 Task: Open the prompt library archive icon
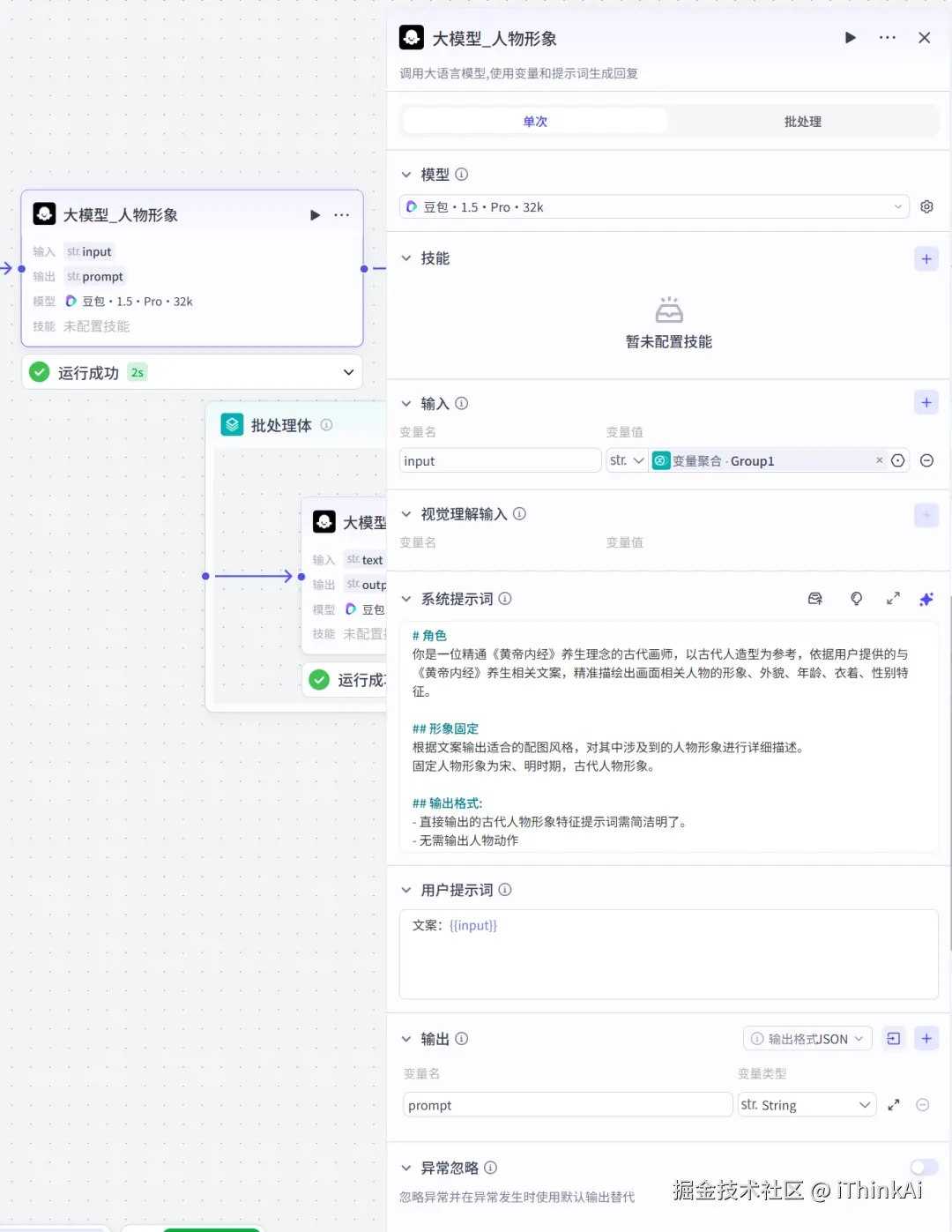814,598
